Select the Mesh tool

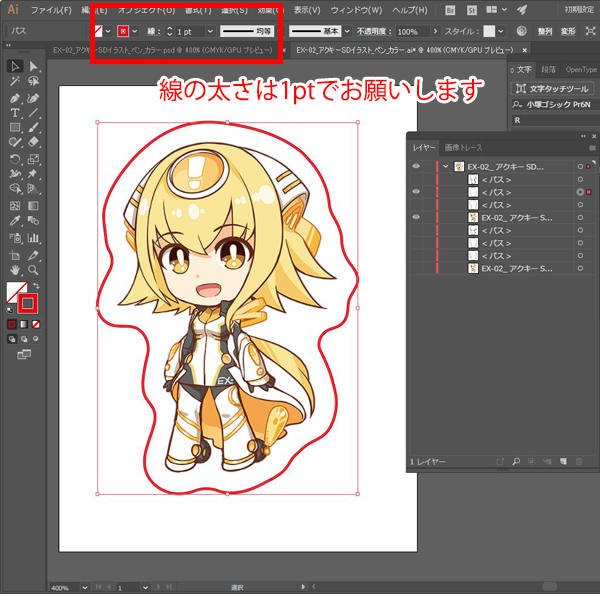click(15, 206)
